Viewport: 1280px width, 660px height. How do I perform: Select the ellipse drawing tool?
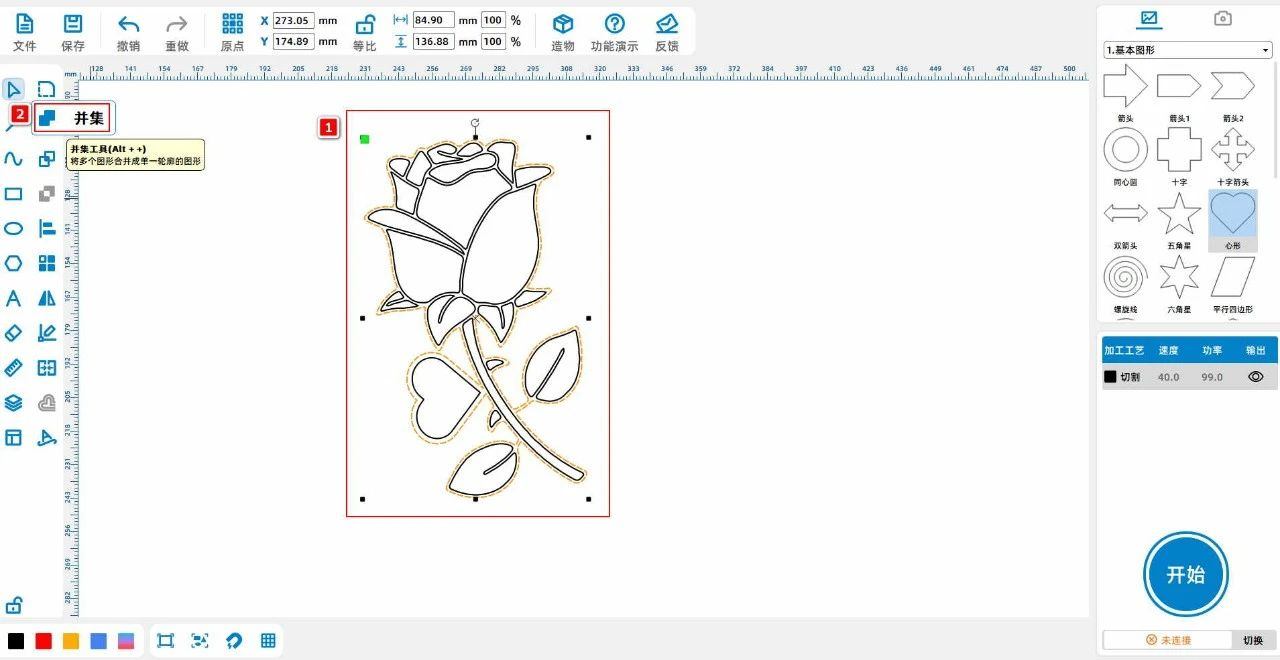click(14, 229)
